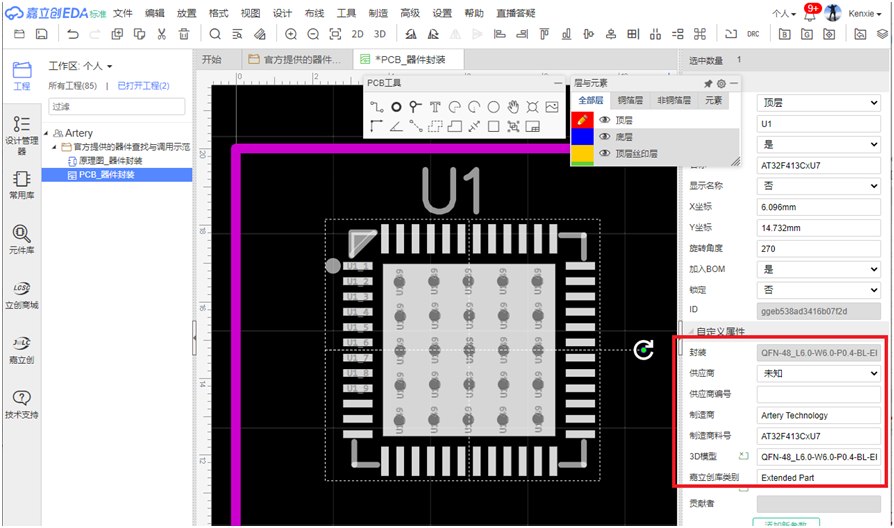The image size is (894, 528).
Task: Pick the hand pan tool in PCB tools
Action: click(513, 106)
